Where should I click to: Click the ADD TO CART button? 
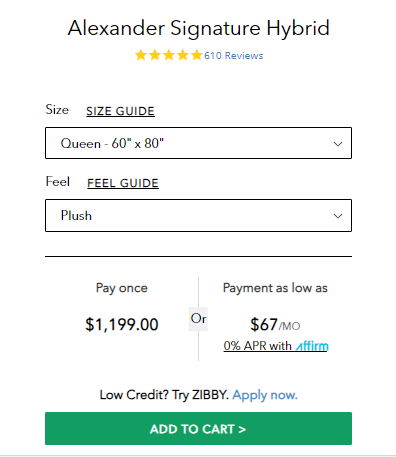[198, 429]
